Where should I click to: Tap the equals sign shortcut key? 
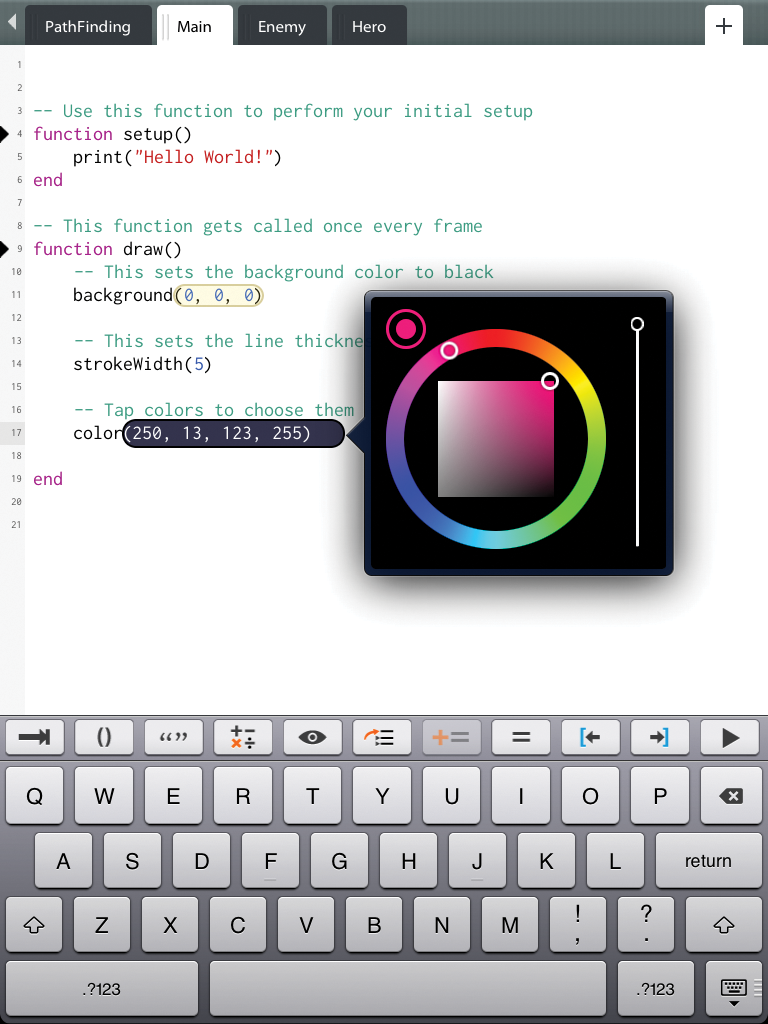pos(521,737)
